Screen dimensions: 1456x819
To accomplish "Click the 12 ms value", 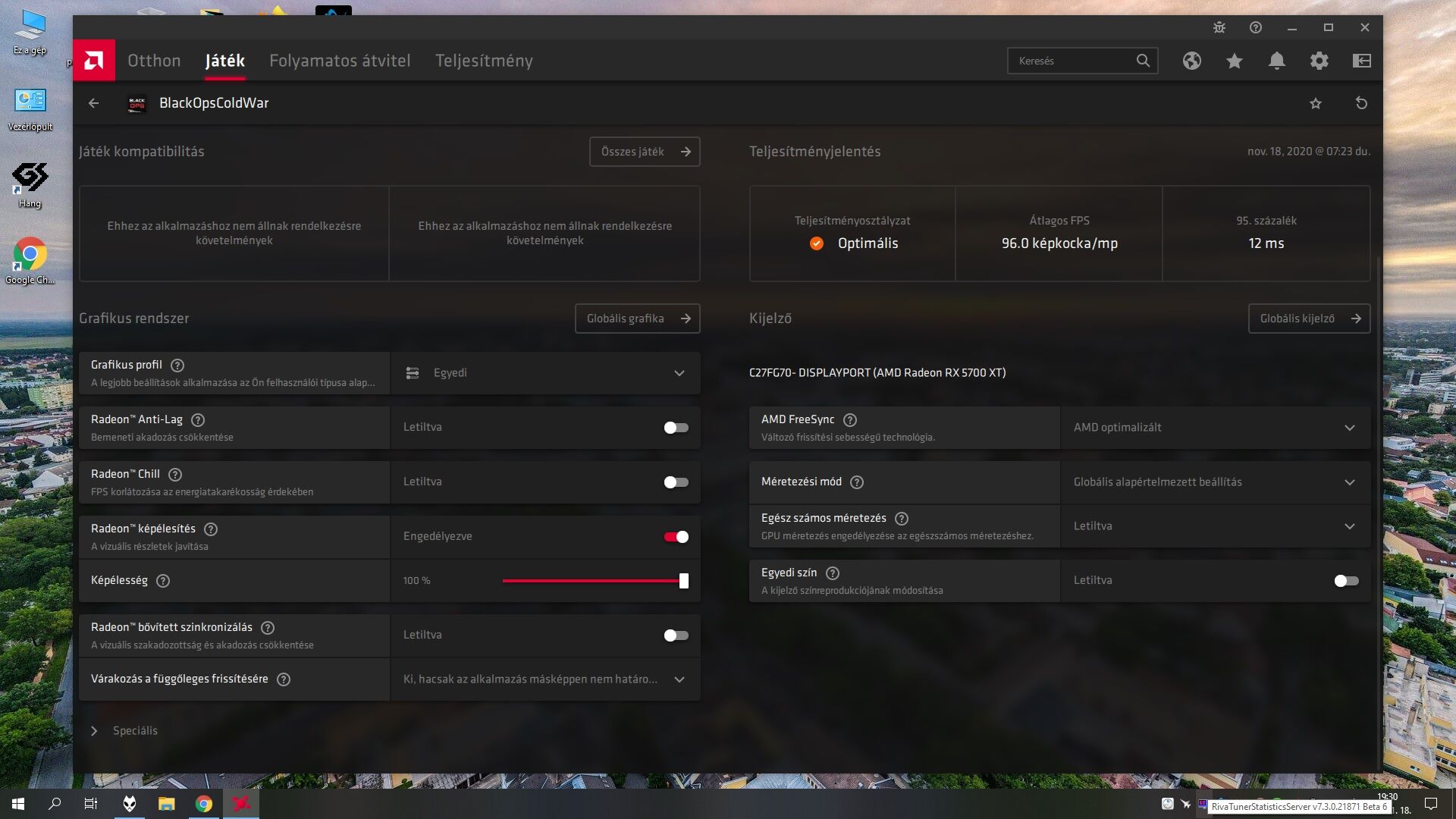I will (x=1266, y=243).
